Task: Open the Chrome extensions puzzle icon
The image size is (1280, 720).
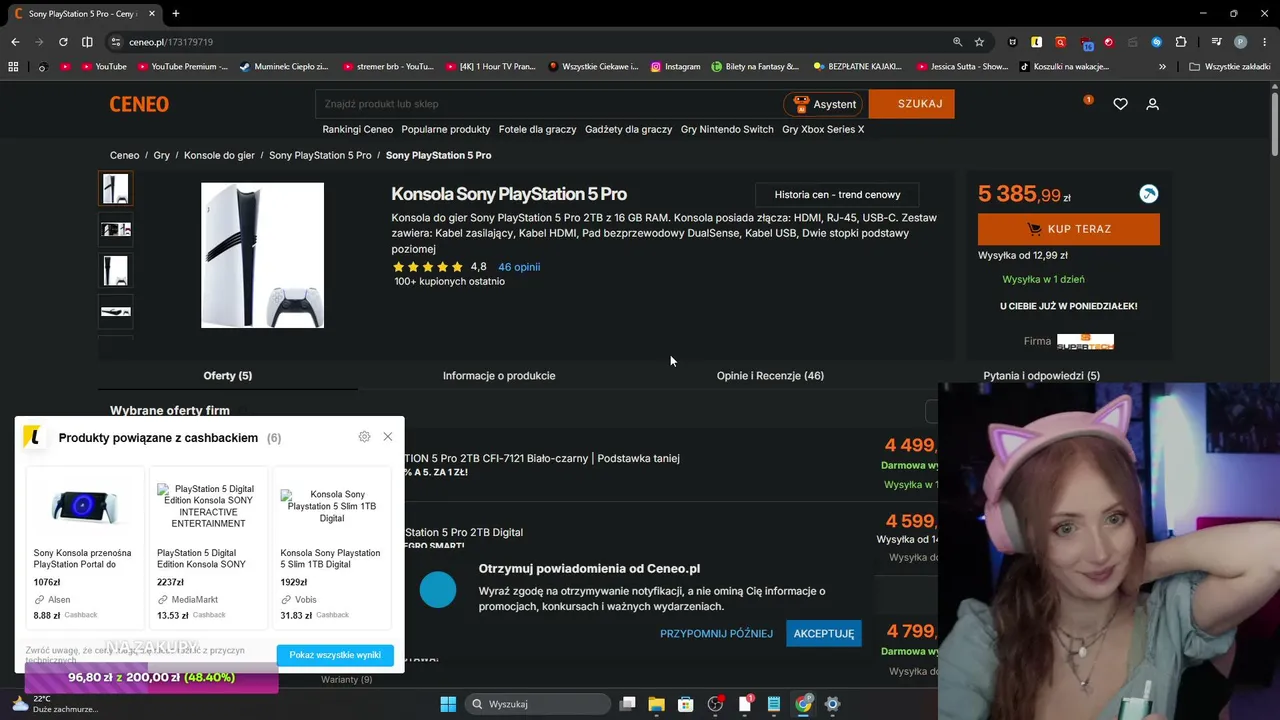Action: point(1181,42)
